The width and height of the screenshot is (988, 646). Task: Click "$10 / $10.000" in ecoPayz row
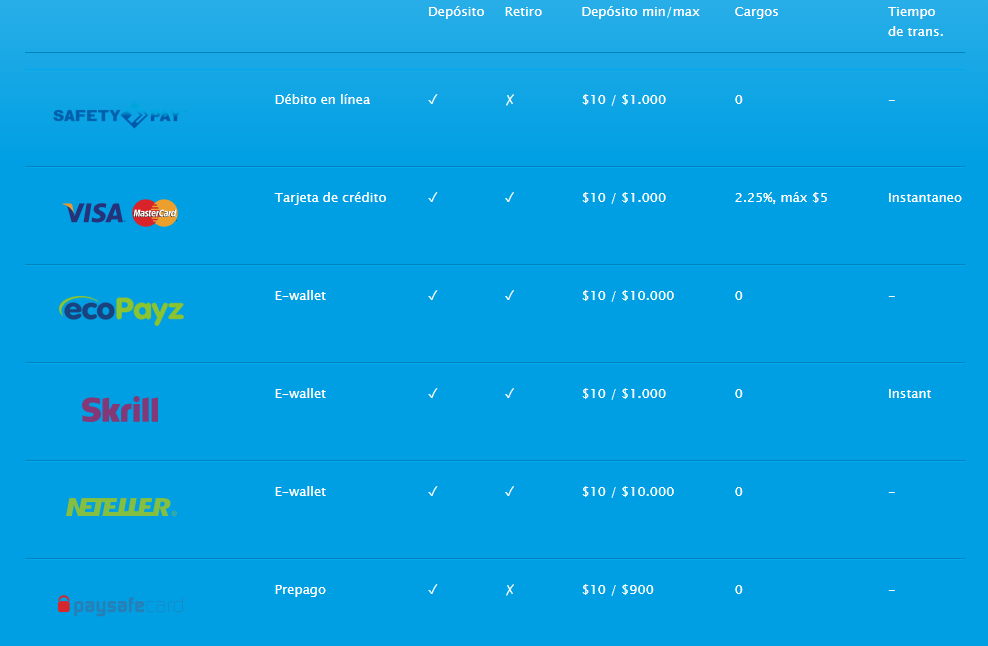(x=628, y=295)
